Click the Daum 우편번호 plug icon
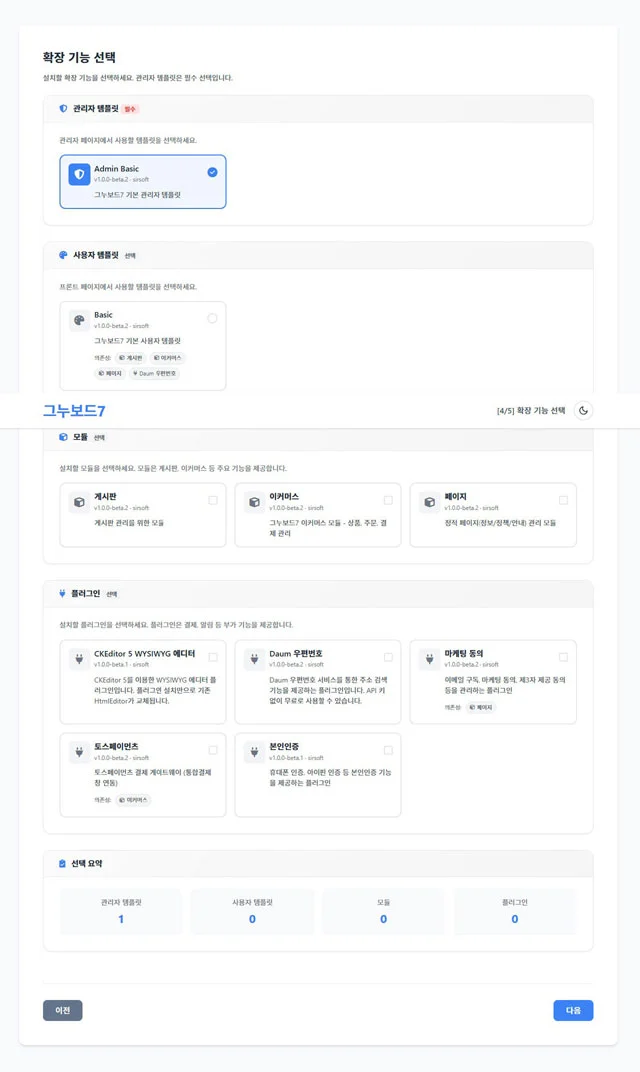 pyautogui.click(x=254, y=659)
